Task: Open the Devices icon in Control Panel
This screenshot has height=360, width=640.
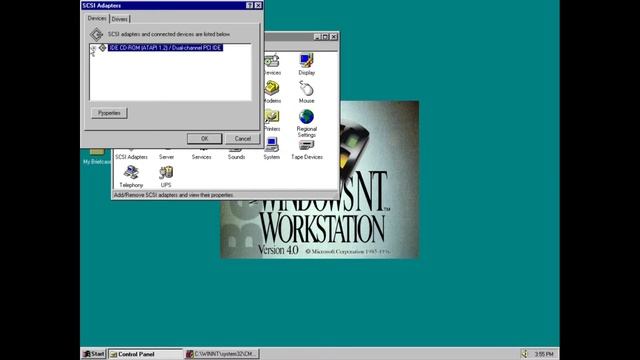Action: [272, 61]
